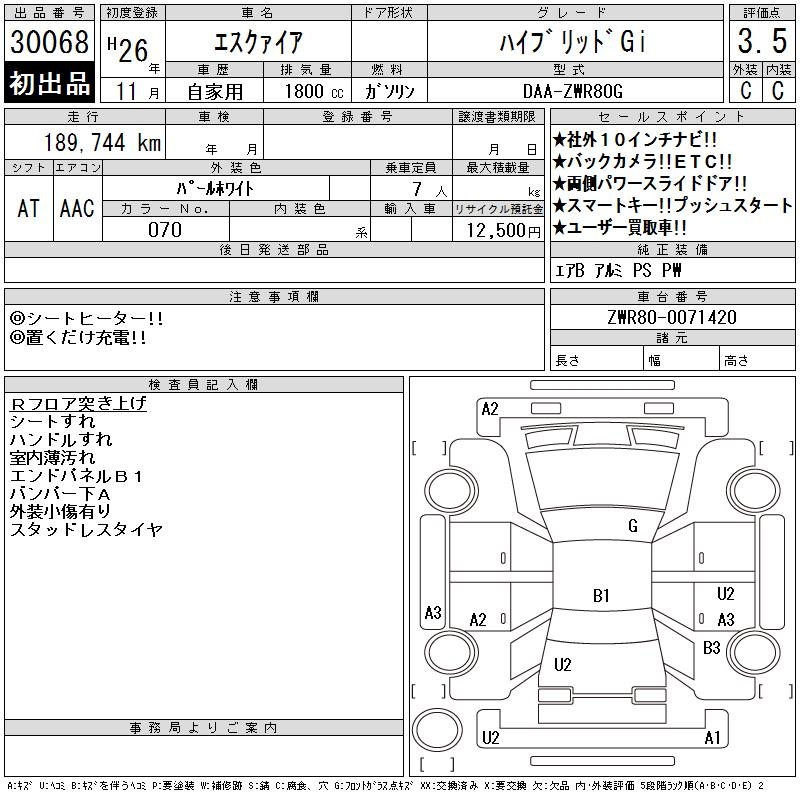Click the AT shift value
800x800 pixels.
pyautogui.click(x=29, y=208)
